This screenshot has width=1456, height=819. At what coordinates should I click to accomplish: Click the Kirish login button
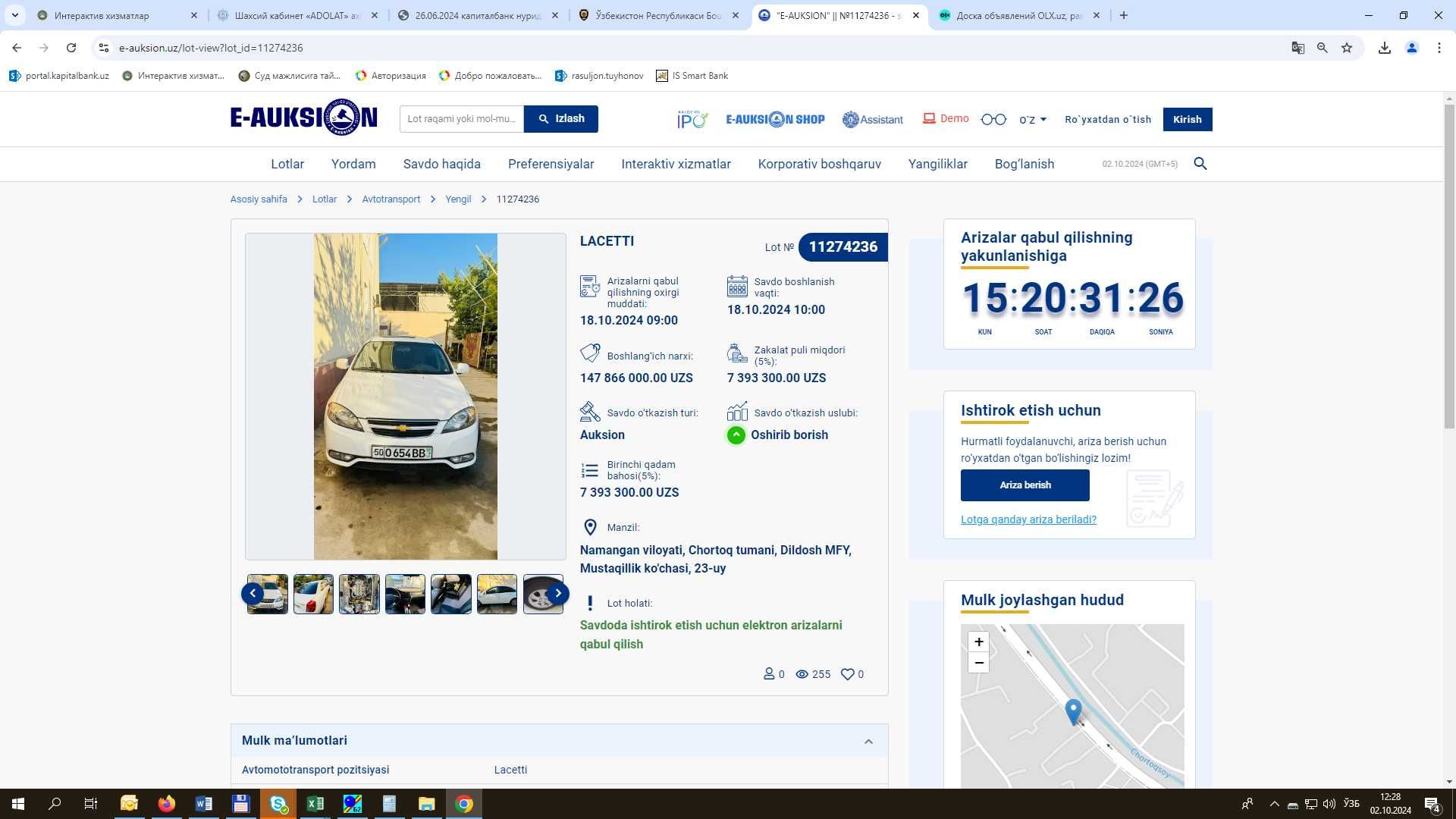click(x=1188, y=119)
